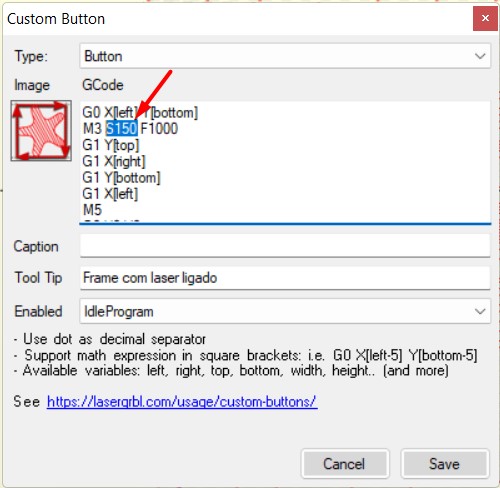Click the highlighted S150 text
The image size is (500, 488).
[121, 128]
